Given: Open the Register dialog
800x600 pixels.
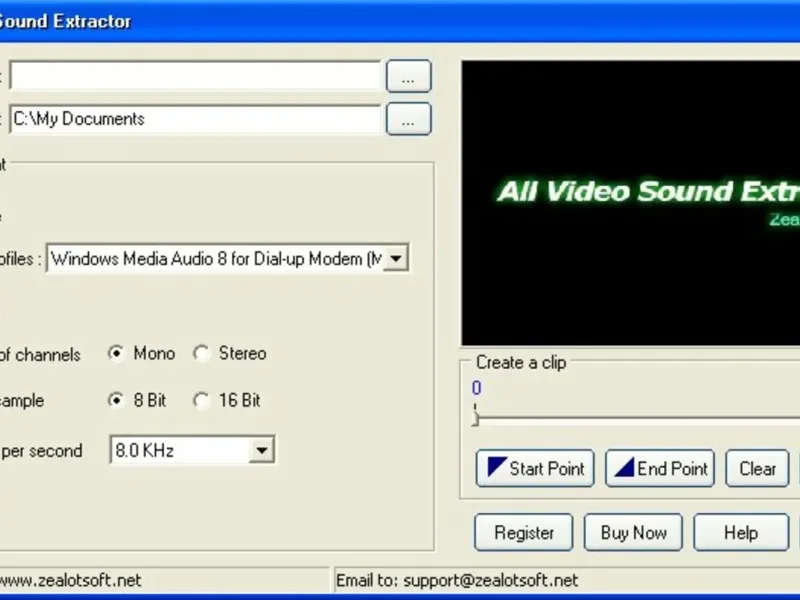Looking at the screenshot, I should [x=524, y=532].
